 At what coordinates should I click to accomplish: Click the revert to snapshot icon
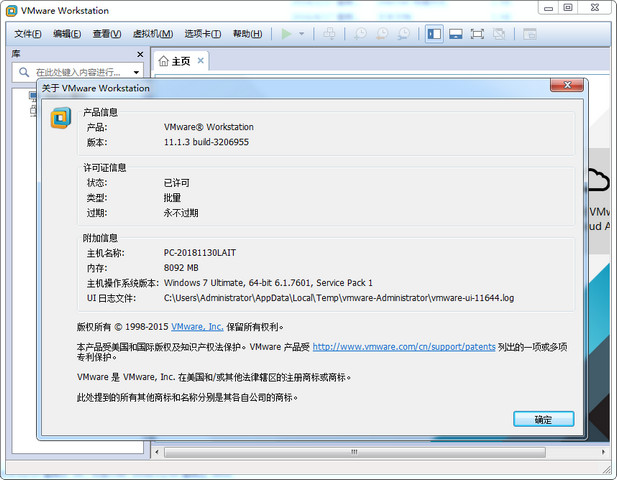tap(381, 34)
